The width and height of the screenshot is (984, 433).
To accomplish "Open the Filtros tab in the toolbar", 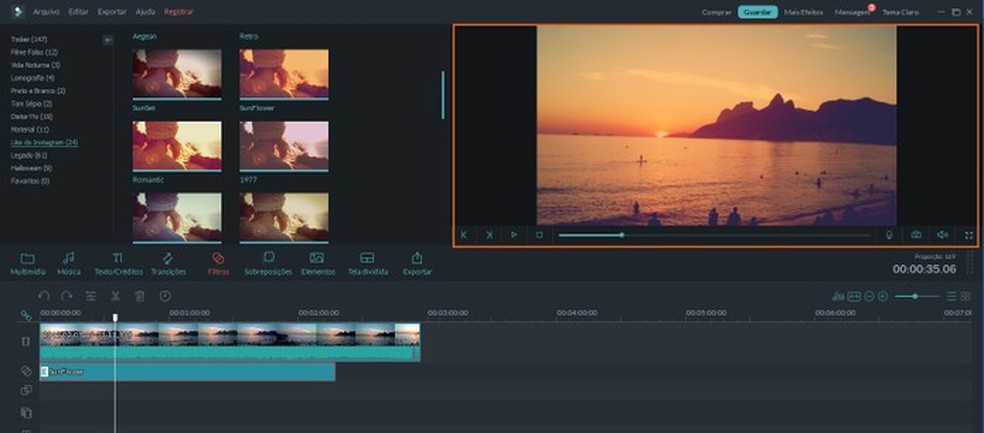I will 218,263.
